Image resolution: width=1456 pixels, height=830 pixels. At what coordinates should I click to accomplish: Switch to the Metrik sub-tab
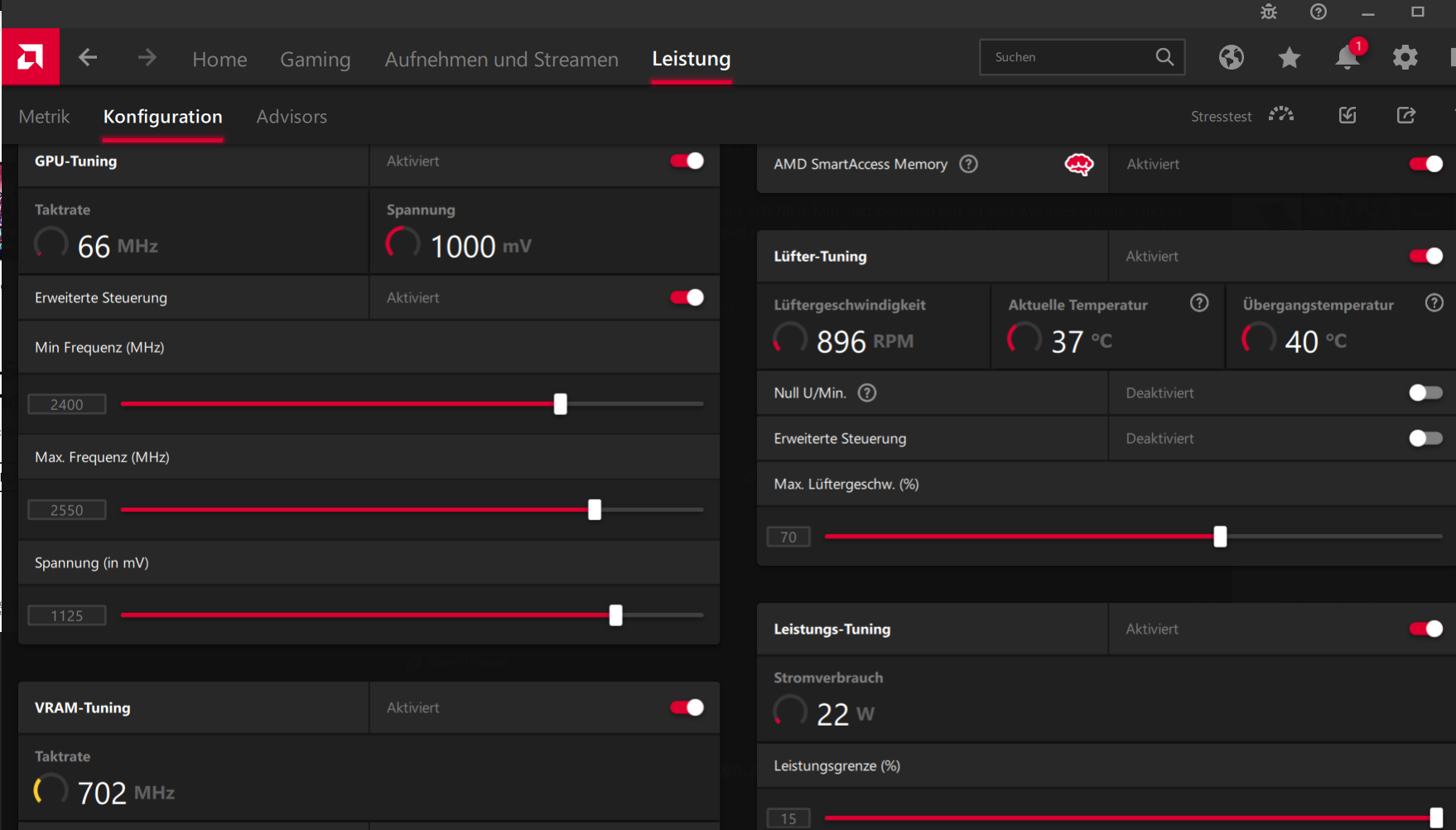(x=44, y=117)
